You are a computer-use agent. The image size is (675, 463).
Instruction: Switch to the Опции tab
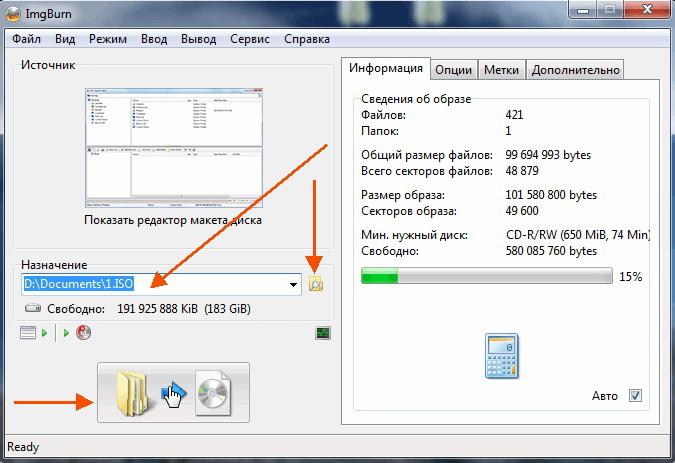tap(453, 70)
